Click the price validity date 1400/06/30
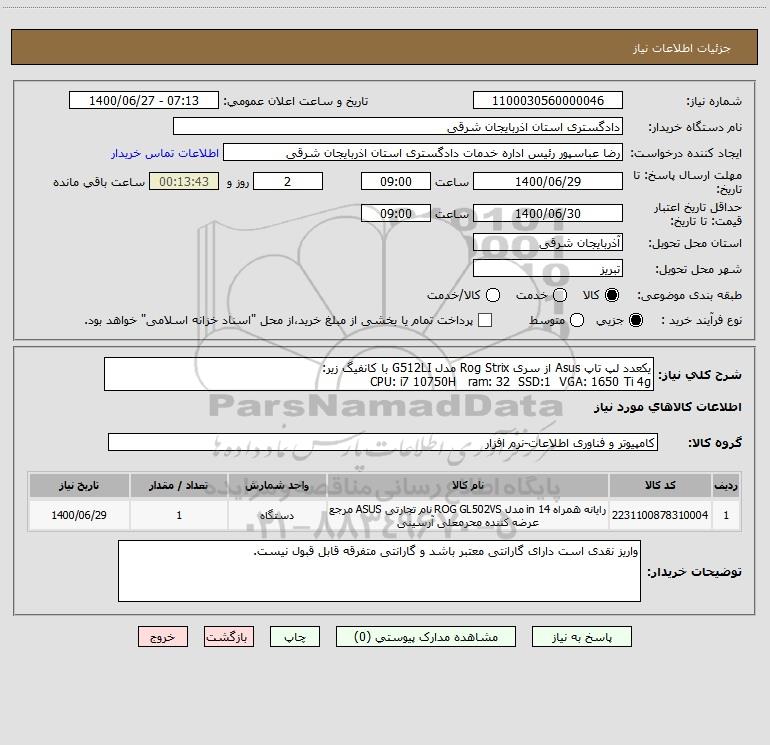770x745 pixels. (x=548, y=213)
